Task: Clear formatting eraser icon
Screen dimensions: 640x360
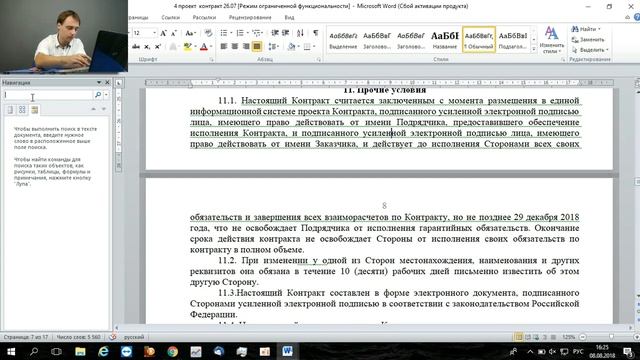Action: point(208,33)
